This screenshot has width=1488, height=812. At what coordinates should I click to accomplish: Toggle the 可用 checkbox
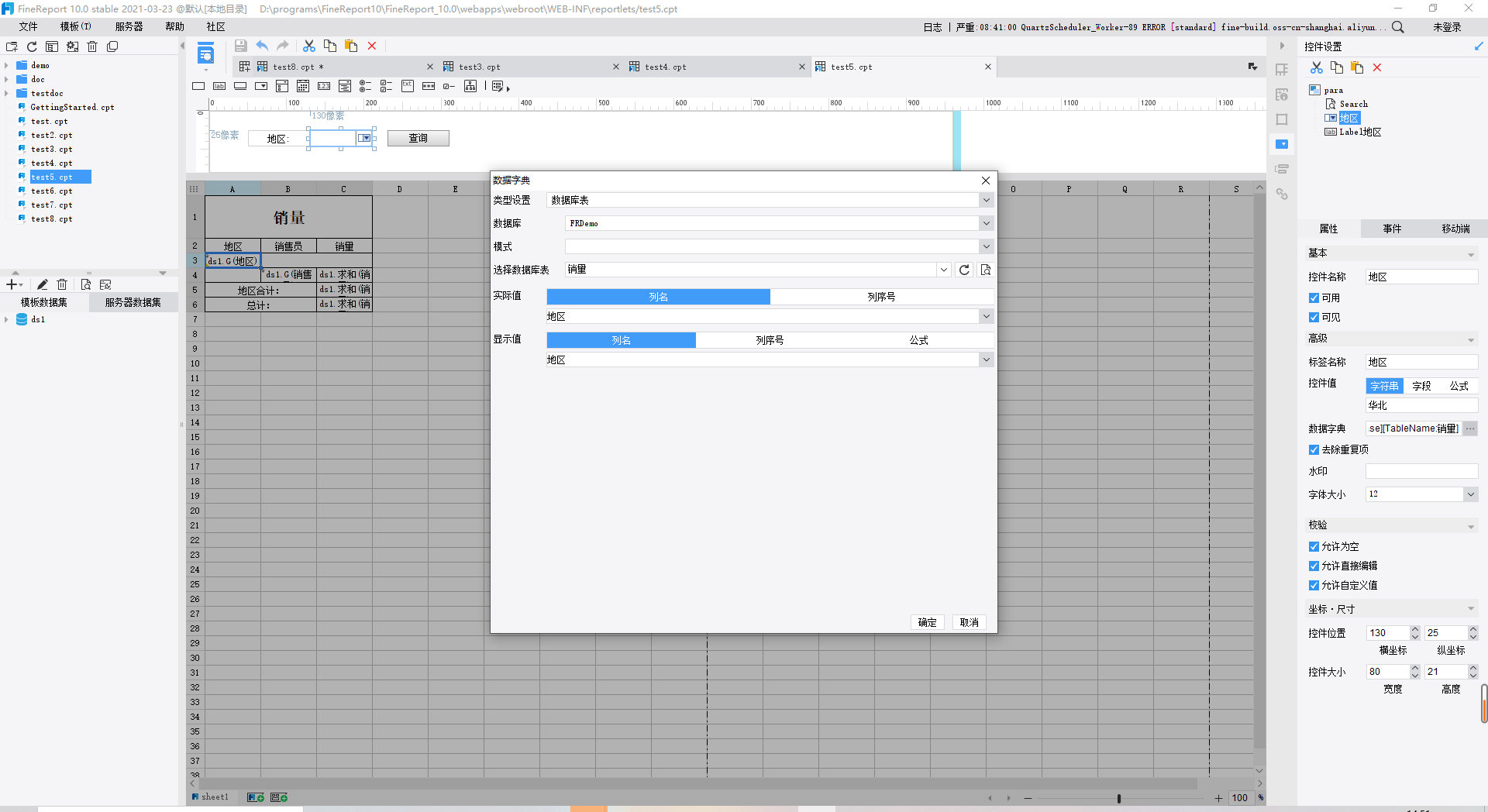pos(1314,298)
